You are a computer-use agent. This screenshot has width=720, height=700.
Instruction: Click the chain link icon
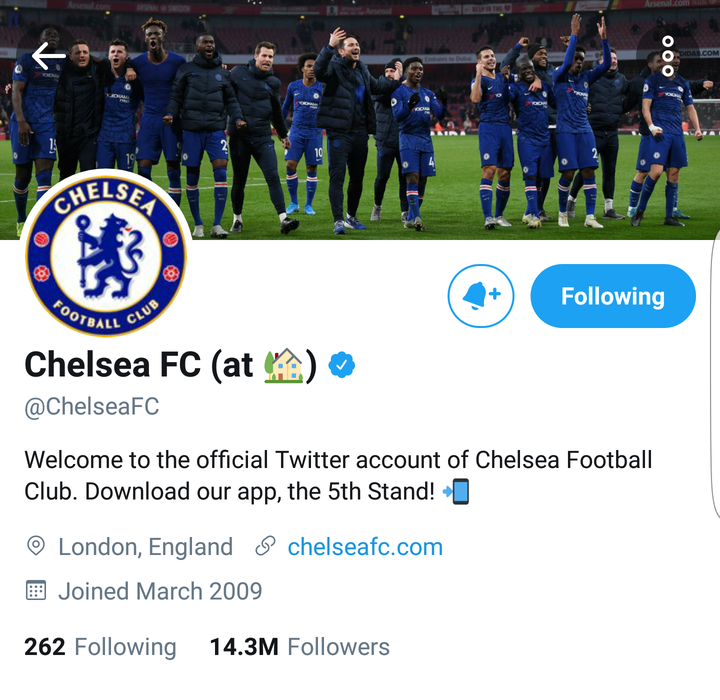click(x=265, y=547)
